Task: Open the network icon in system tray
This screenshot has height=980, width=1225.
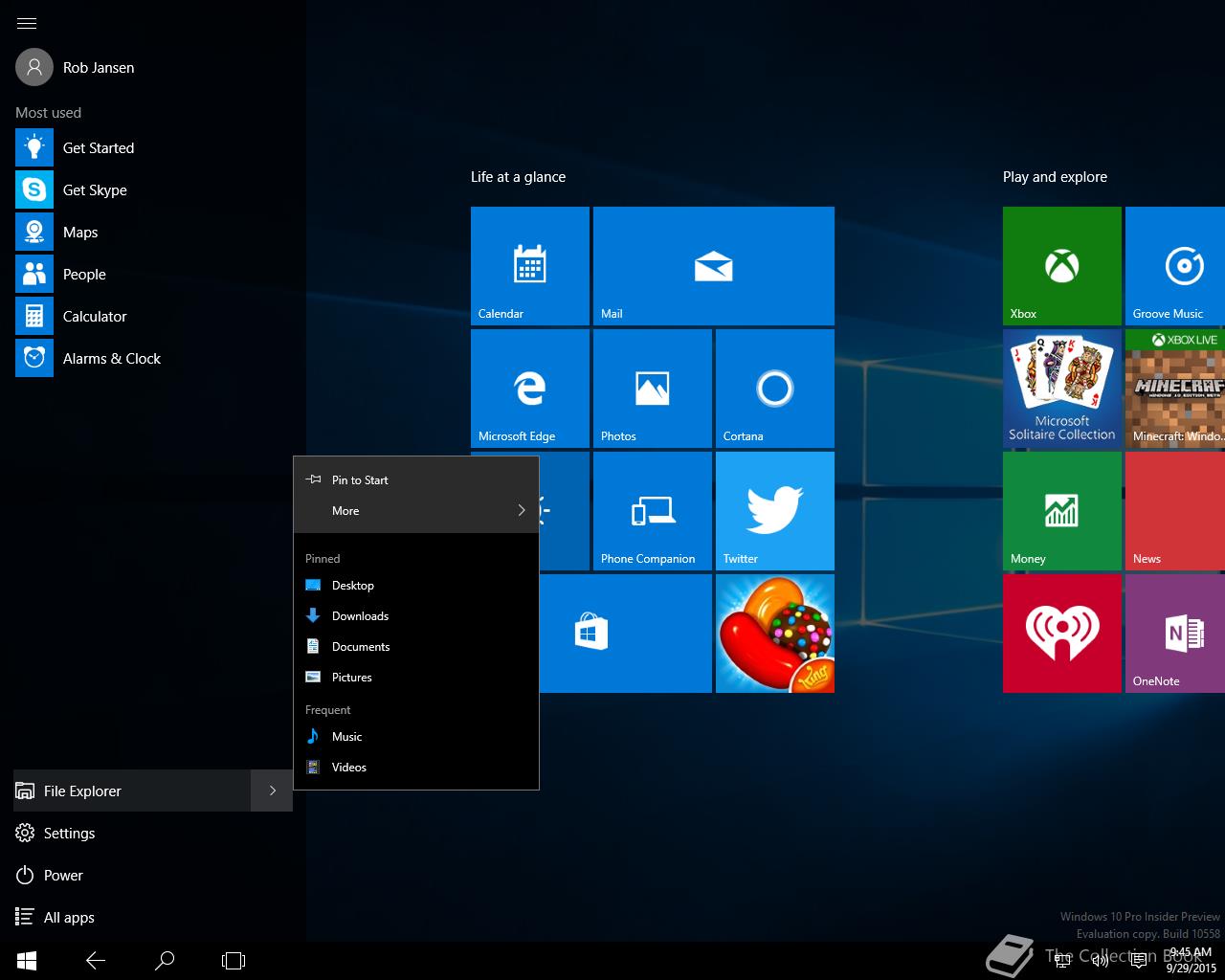Action: 1062,960
